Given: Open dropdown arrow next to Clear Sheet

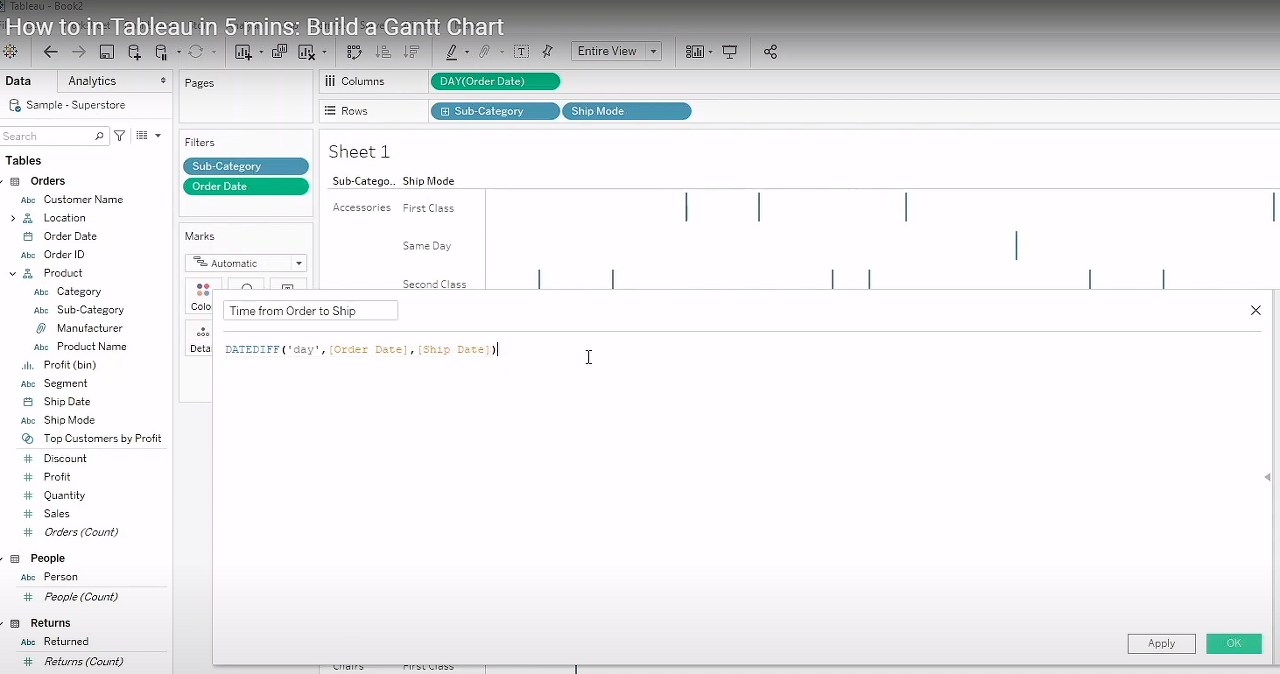Looking at the screenshot, I should (x=325, y=52).
